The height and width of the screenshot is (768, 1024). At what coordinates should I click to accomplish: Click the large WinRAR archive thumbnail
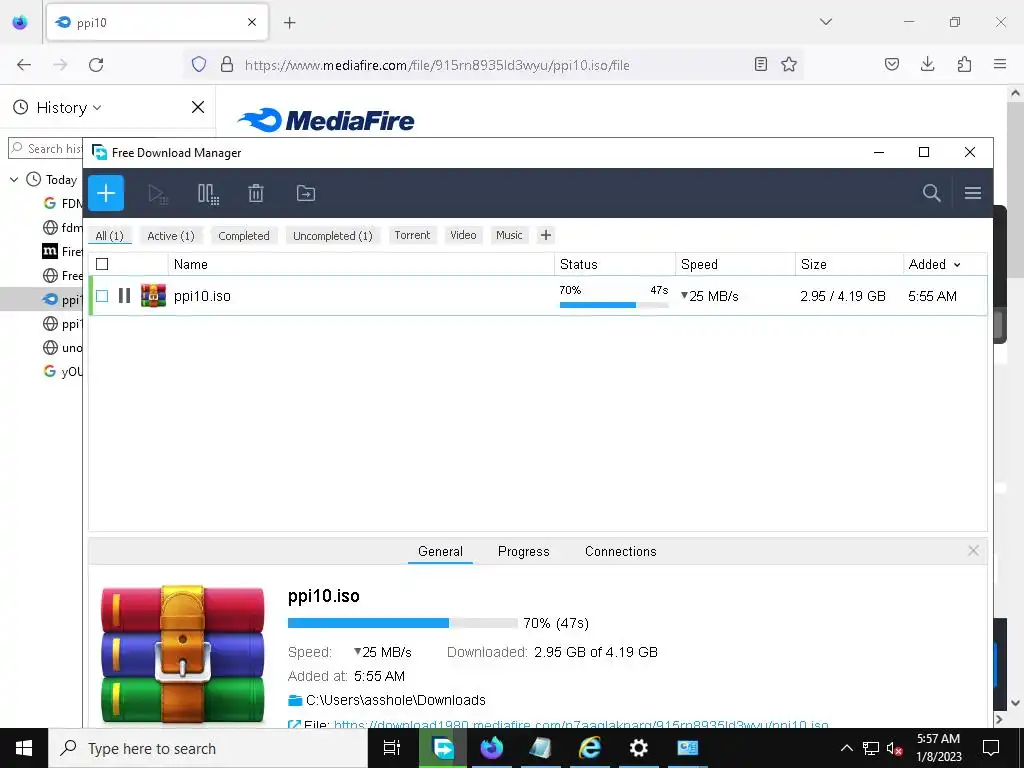point(183,654)
